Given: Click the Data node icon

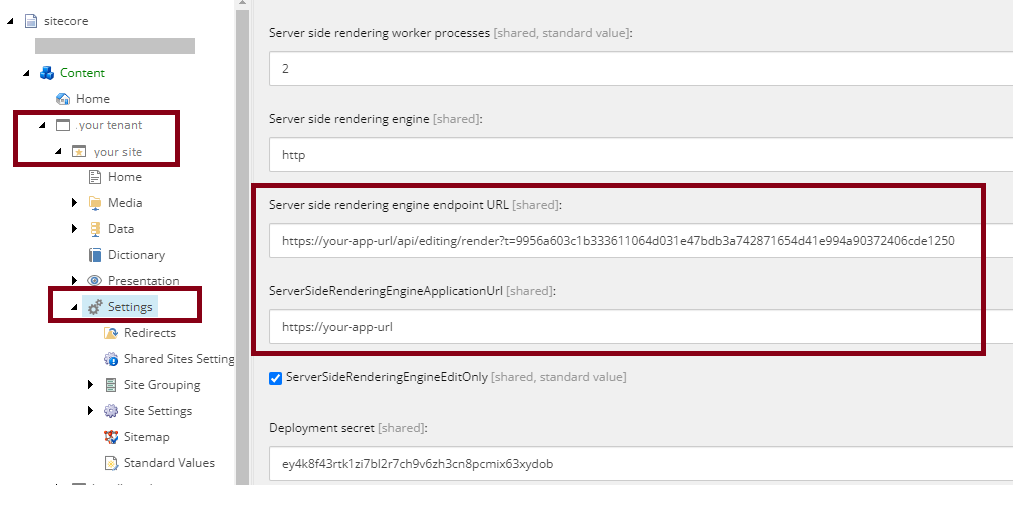Looking at the screenshot, I should [95, 229].
